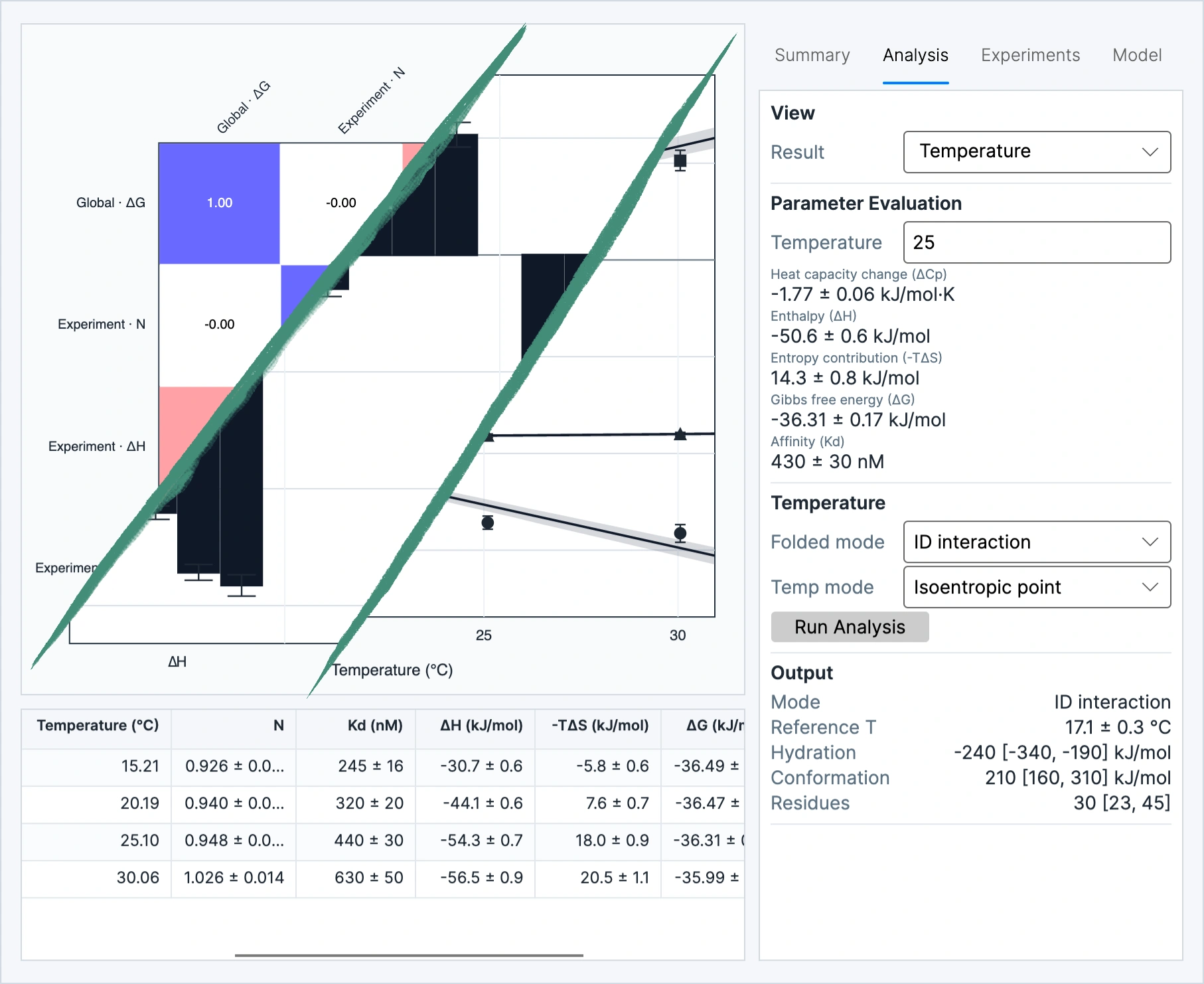Image resolution: width=1204 pixels, height=984 pixels.
Task: Open the Result dropdown showing Temperature
Action: click(x=1037, y=152)
